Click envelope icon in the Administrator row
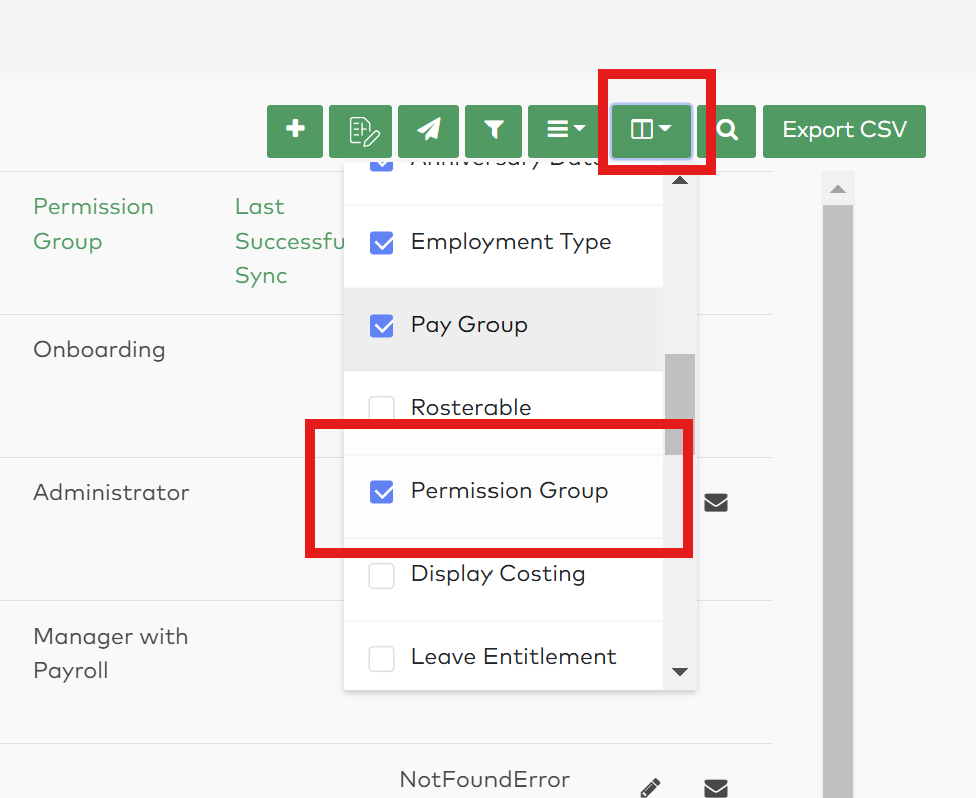The height and width of the screenshot is (798, 976). click(x=715, y=502)
